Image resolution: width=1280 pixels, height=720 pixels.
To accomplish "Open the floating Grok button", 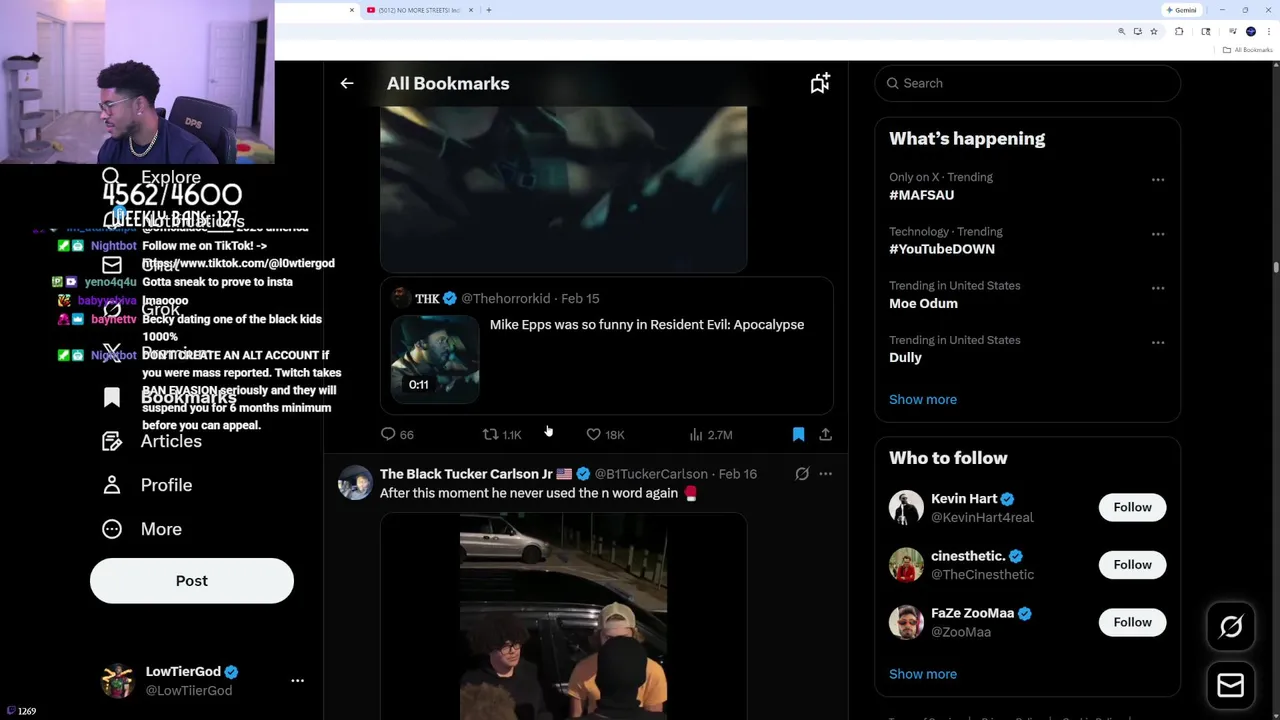I will (1231, 627).
